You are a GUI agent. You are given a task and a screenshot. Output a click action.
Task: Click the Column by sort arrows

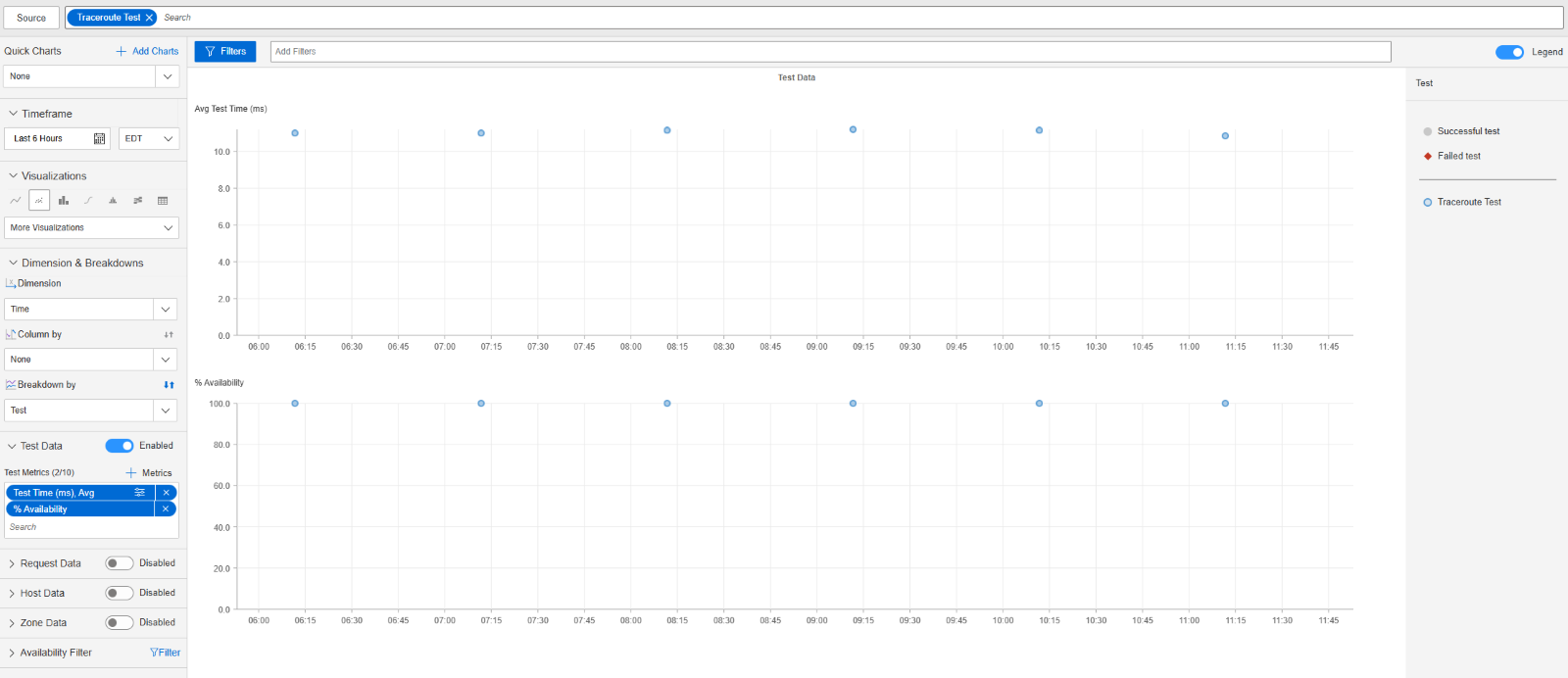coord(169,335)
